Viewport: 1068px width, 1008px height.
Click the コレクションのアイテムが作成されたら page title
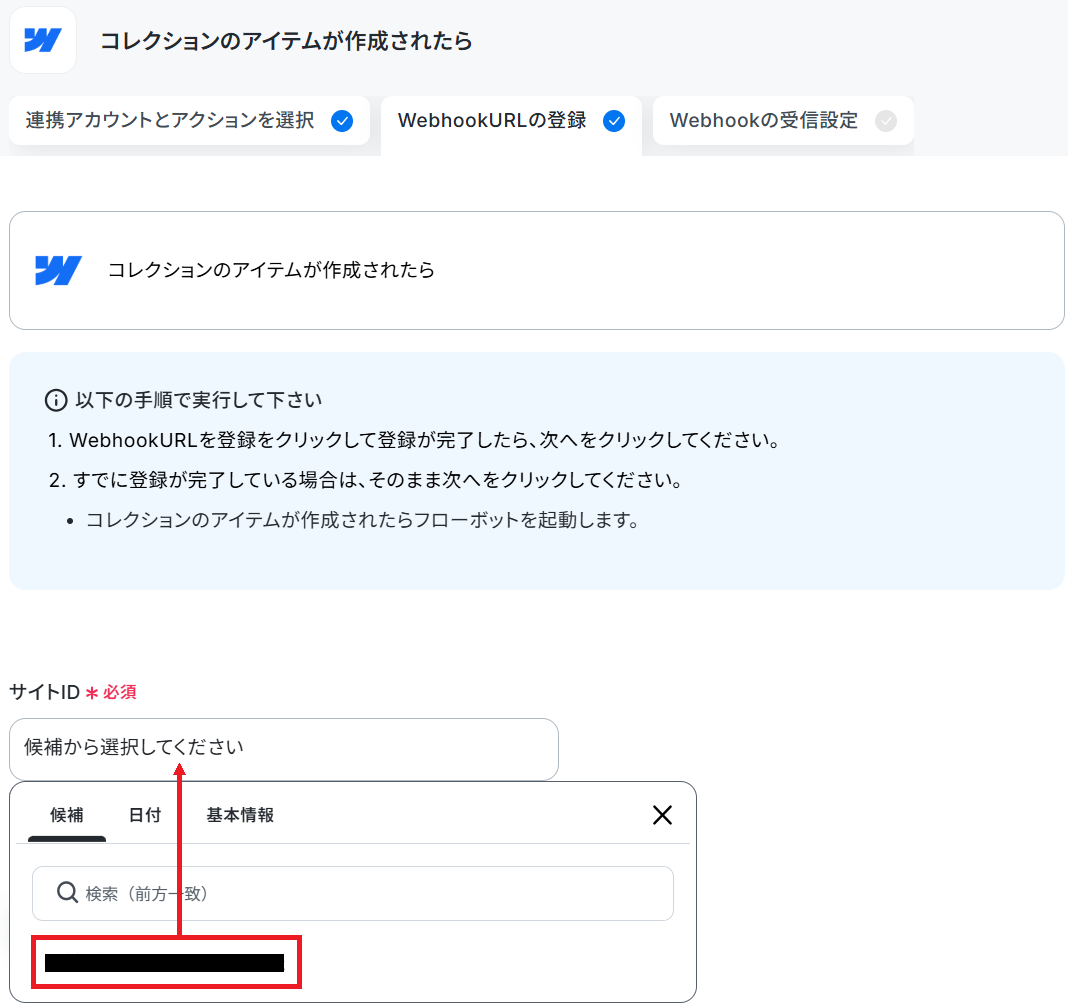pyautogui.click(x=286, y=41)
